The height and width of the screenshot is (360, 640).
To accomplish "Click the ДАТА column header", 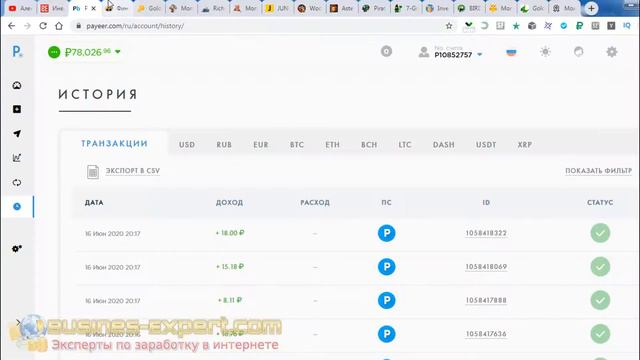I will (94, 202).
